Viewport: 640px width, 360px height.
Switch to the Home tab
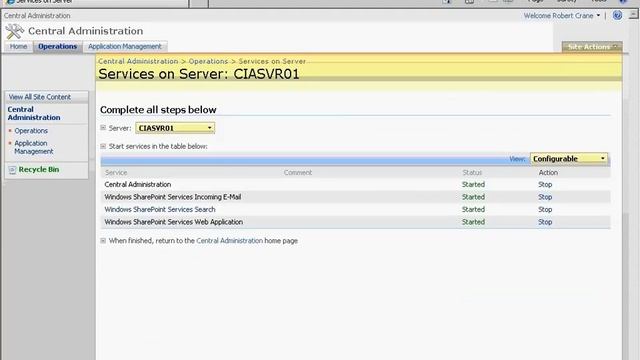tap(18, 47)
